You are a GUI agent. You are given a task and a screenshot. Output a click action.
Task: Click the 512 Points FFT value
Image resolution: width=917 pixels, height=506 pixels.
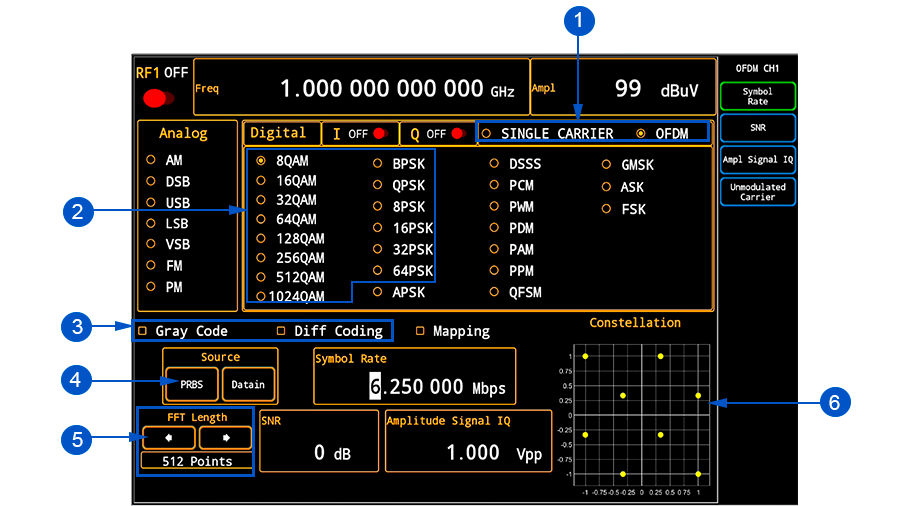[197, 462]
